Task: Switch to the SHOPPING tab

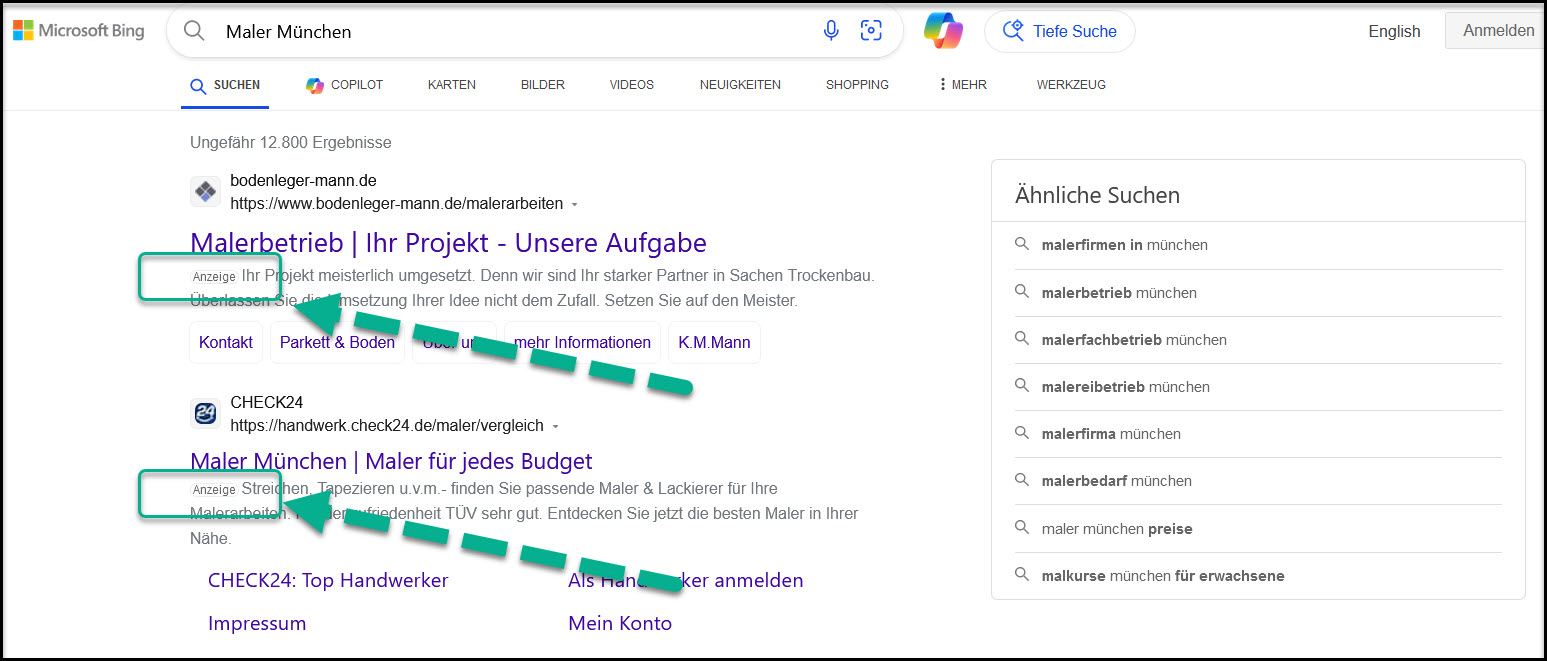Action: pos(857,85)
